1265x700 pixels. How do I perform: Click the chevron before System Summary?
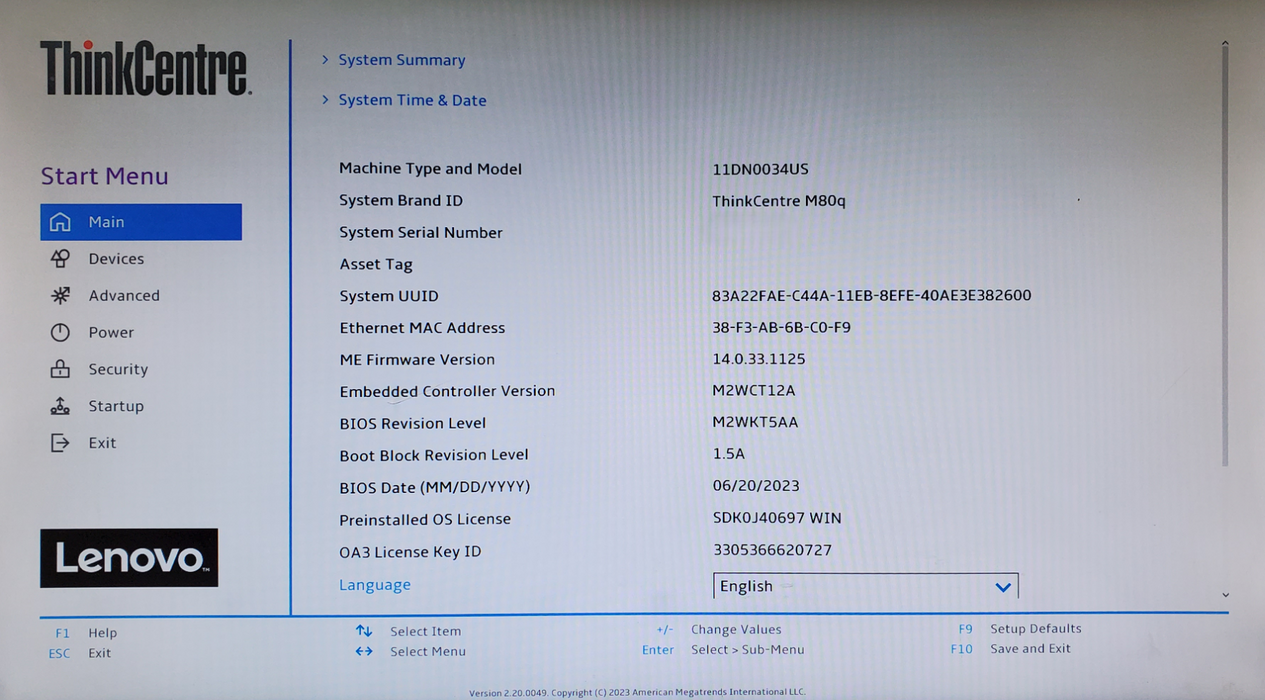[325, 60]
